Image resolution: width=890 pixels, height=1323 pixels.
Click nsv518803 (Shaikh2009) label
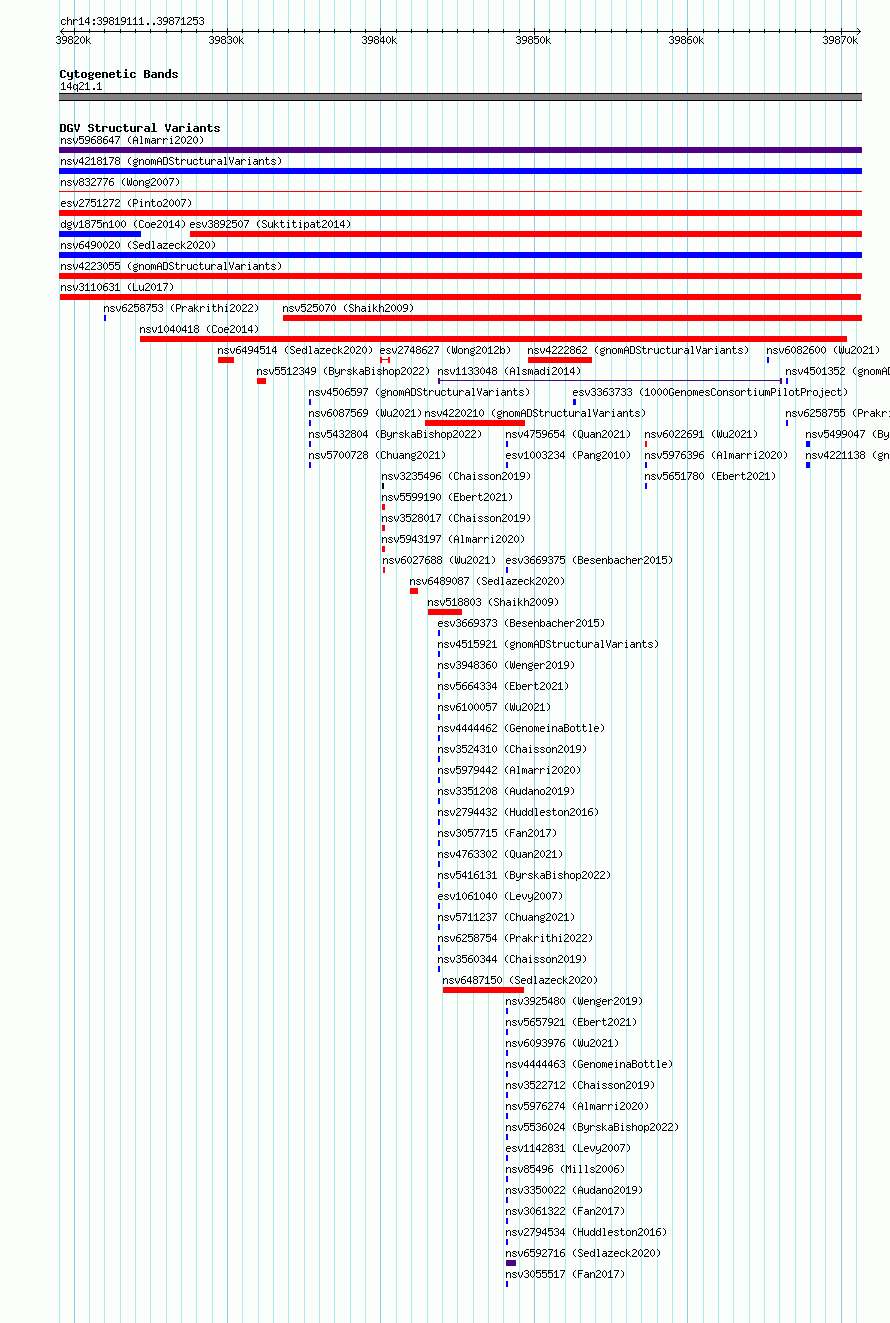[x=493, y=602]
